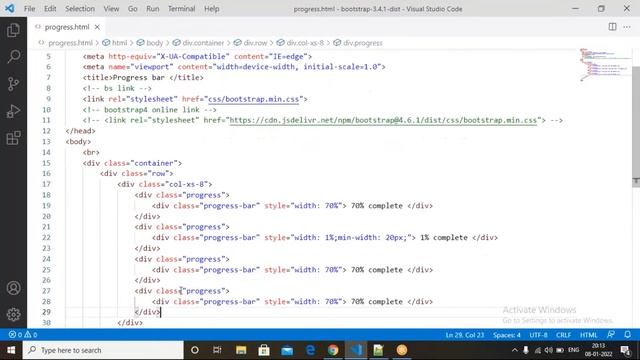Change file encoding UTF-8

click(538, 335)
